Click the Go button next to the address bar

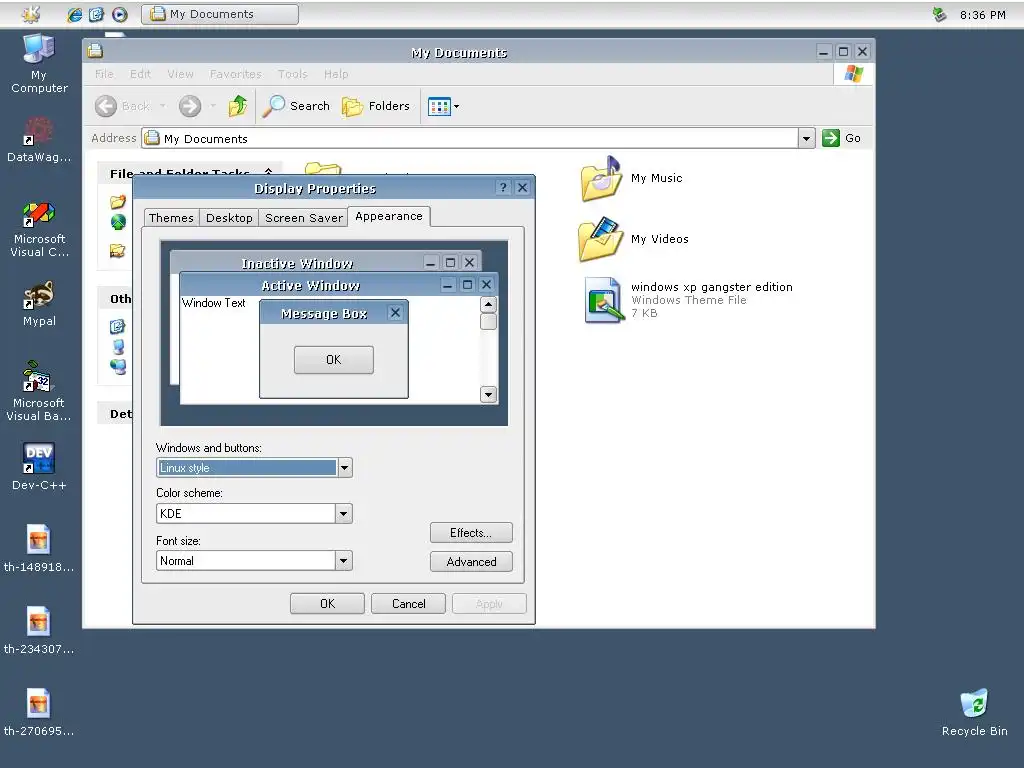pos(842,138)
